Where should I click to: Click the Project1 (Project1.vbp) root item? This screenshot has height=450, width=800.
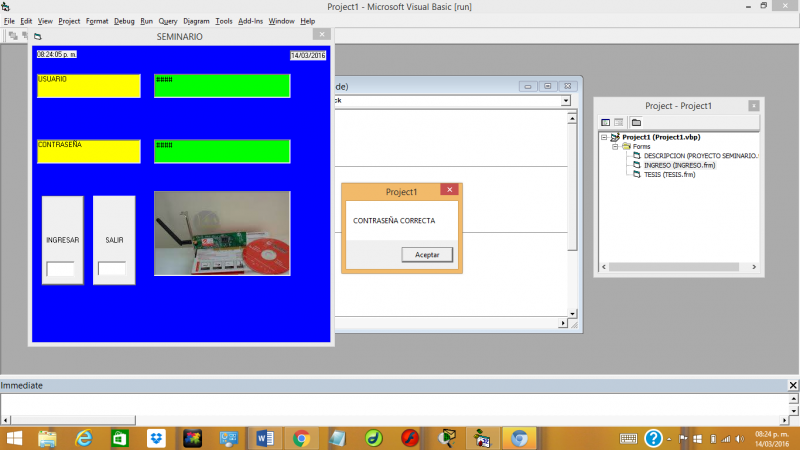pyautogui.click(x=661, y=137)
